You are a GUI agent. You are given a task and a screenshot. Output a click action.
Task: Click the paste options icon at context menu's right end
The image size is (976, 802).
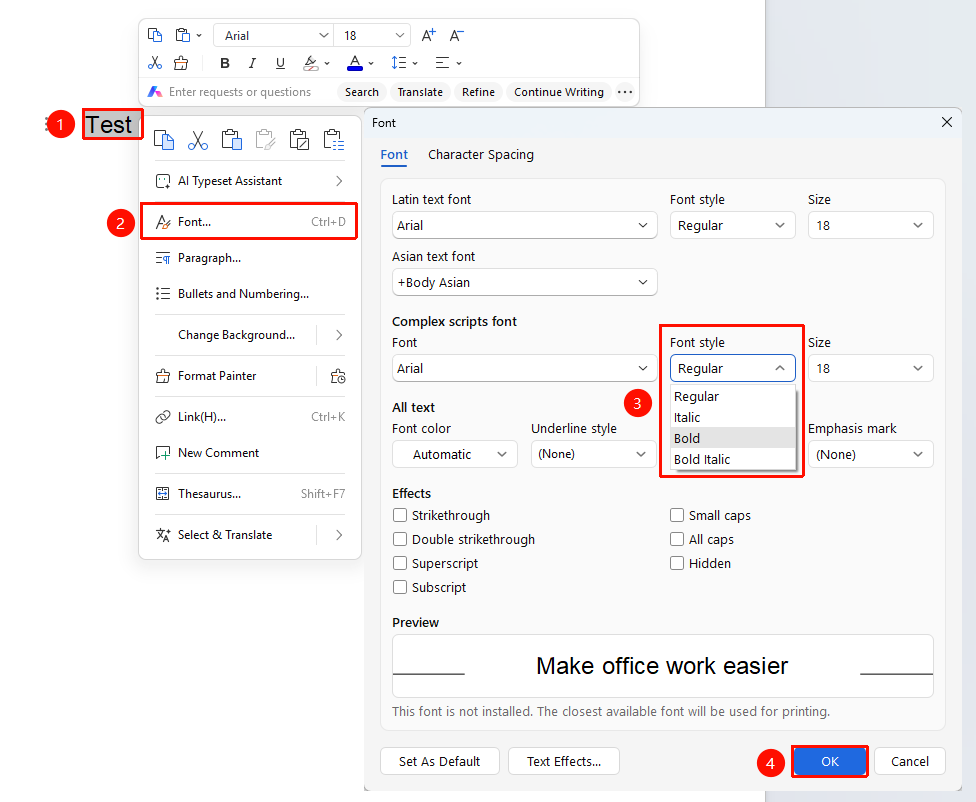(x=334, y=140)
